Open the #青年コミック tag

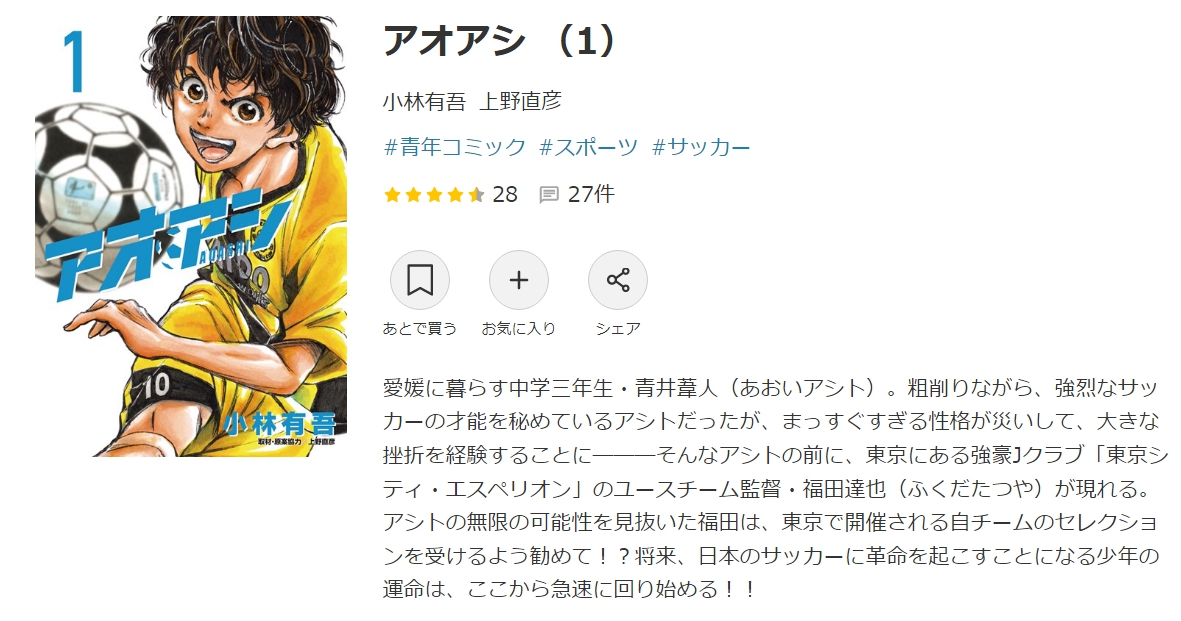pyautogui.click(x=454, y=146)
